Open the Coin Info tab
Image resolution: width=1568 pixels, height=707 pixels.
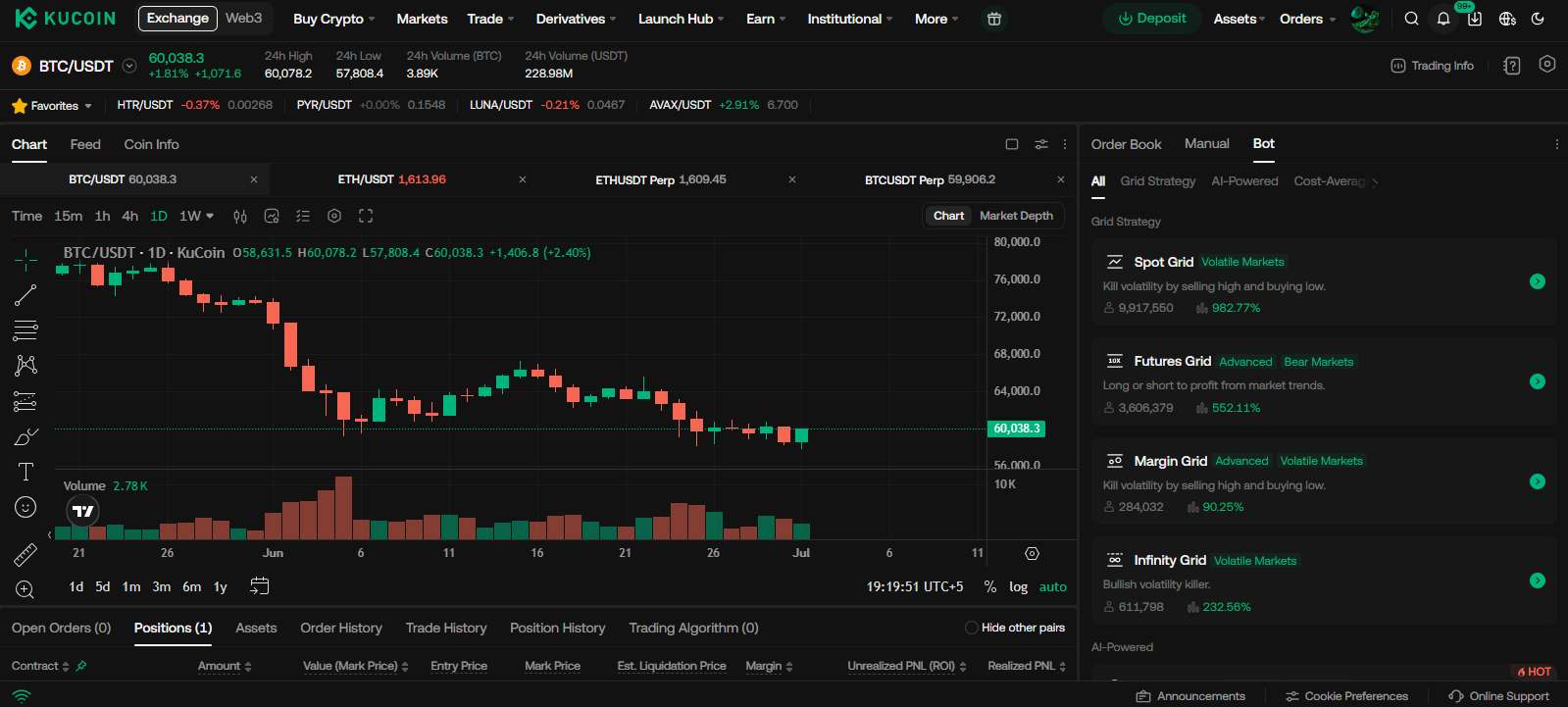(x=151, y=144)
